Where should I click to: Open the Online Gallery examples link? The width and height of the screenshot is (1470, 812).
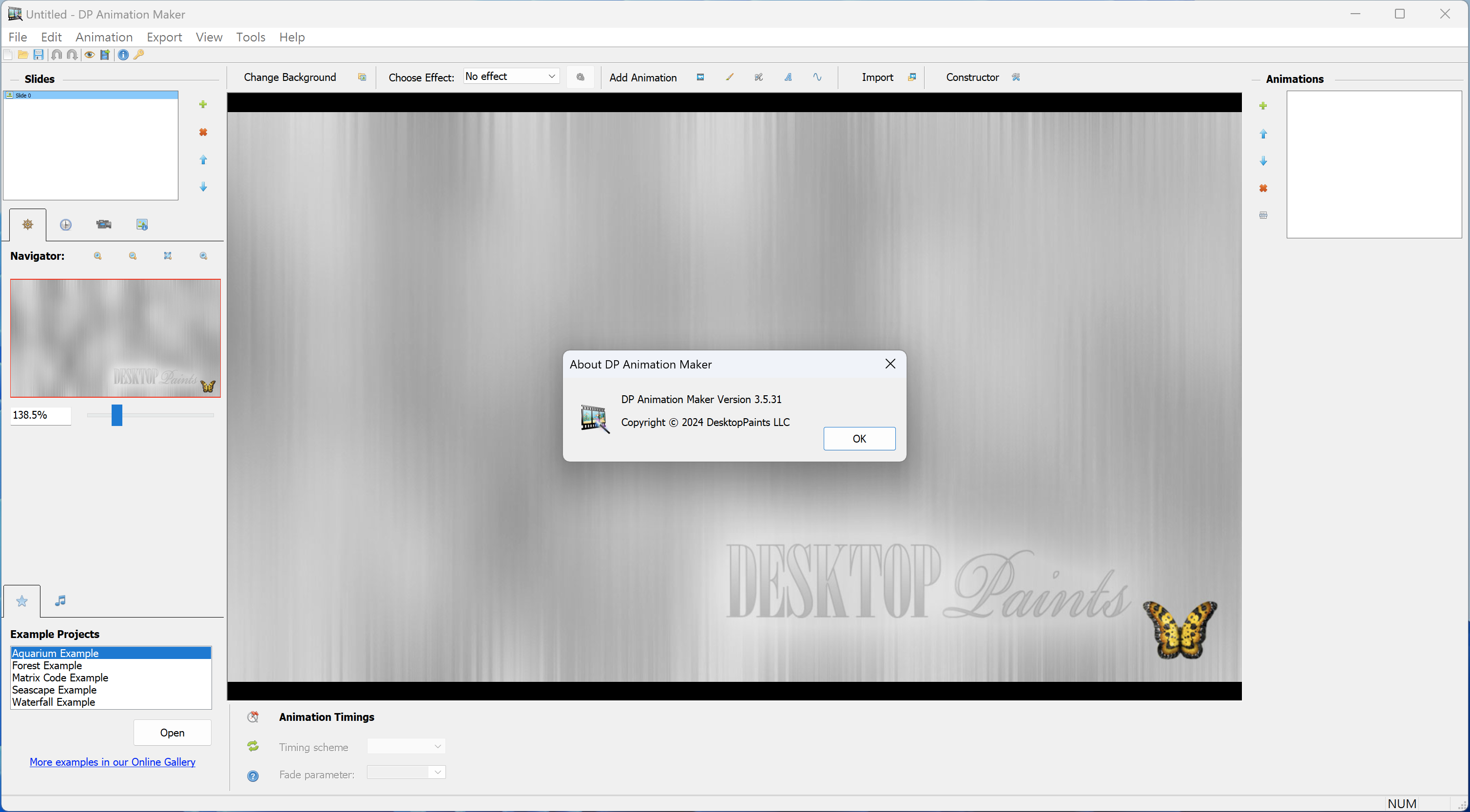[113, 762]
